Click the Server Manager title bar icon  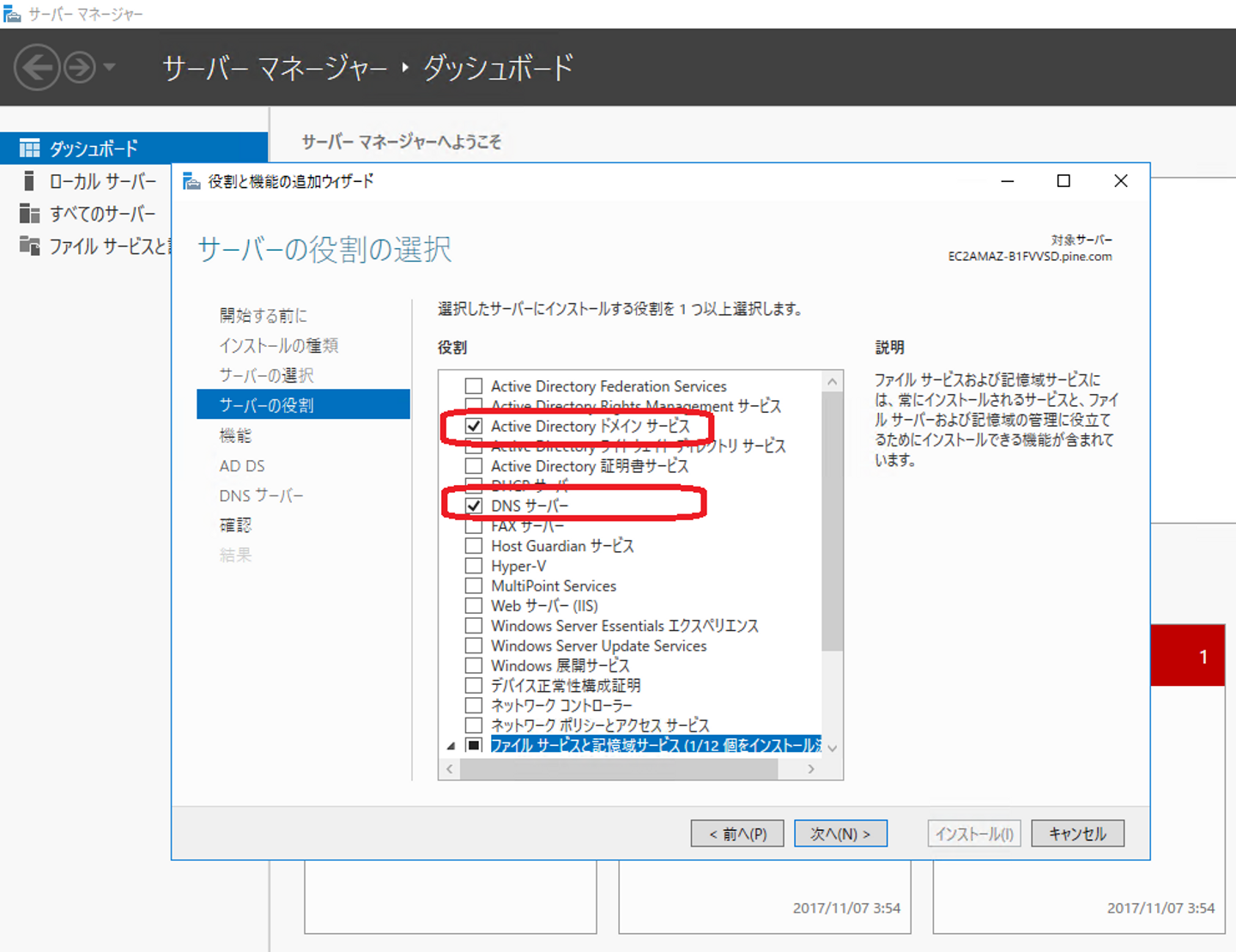pos(12,14)
